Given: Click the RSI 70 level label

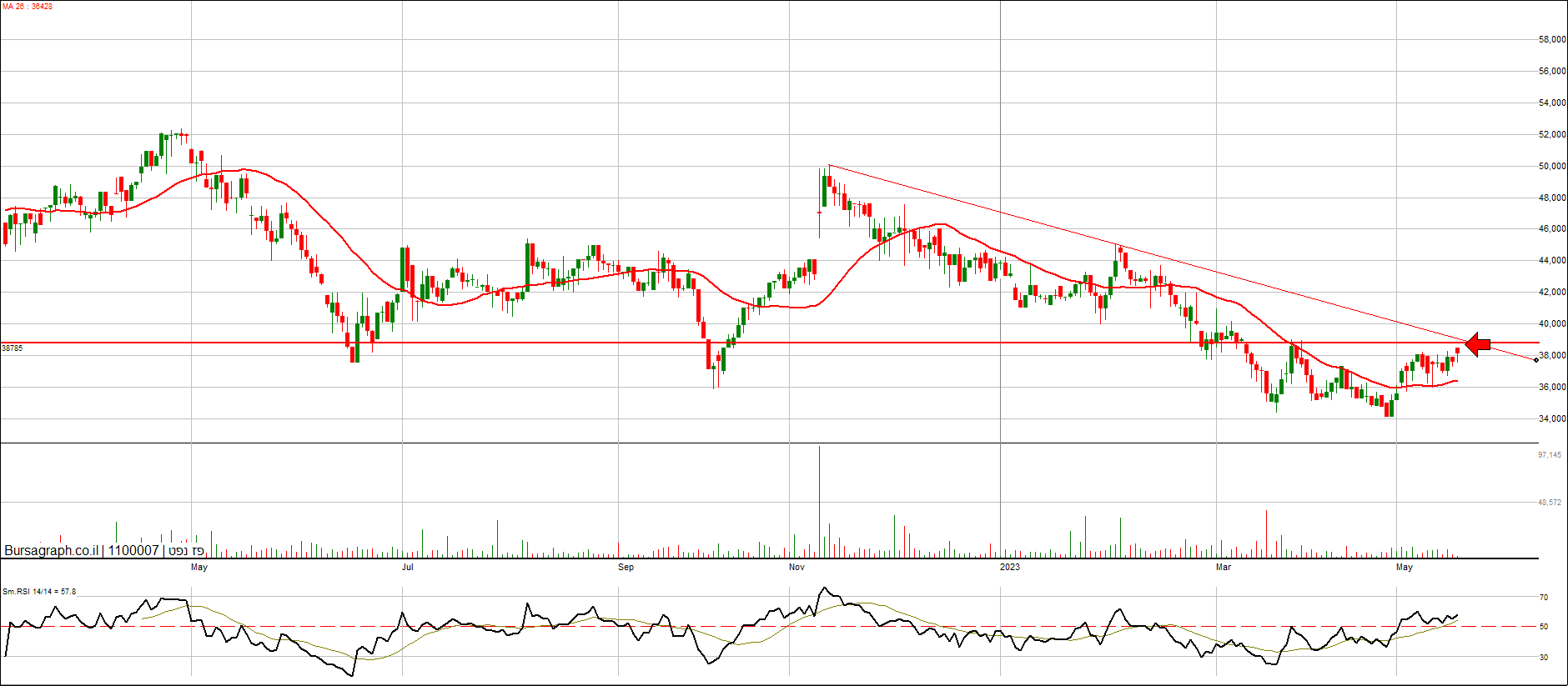Looking at the screenshot, I should 1544,598.
